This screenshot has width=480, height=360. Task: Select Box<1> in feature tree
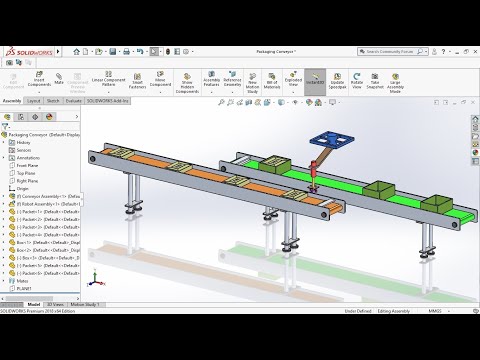tap(44, 243)
